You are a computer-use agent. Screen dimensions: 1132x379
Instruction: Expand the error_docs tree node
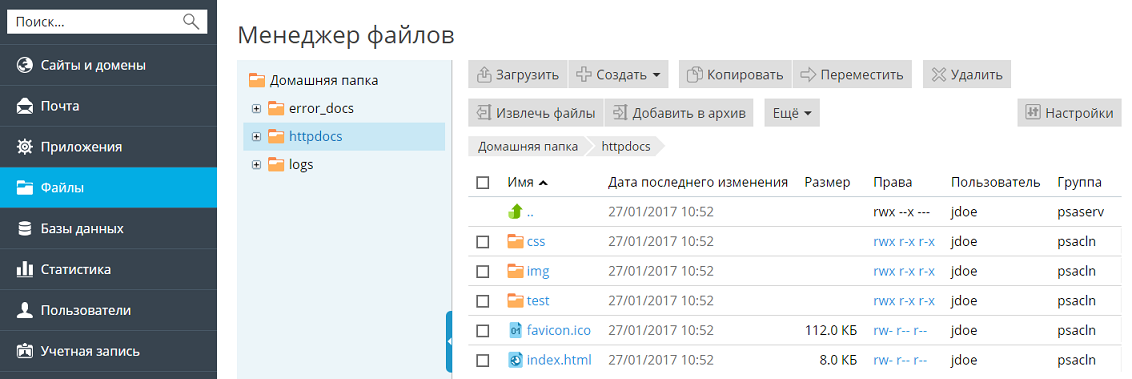click(256, 108)
